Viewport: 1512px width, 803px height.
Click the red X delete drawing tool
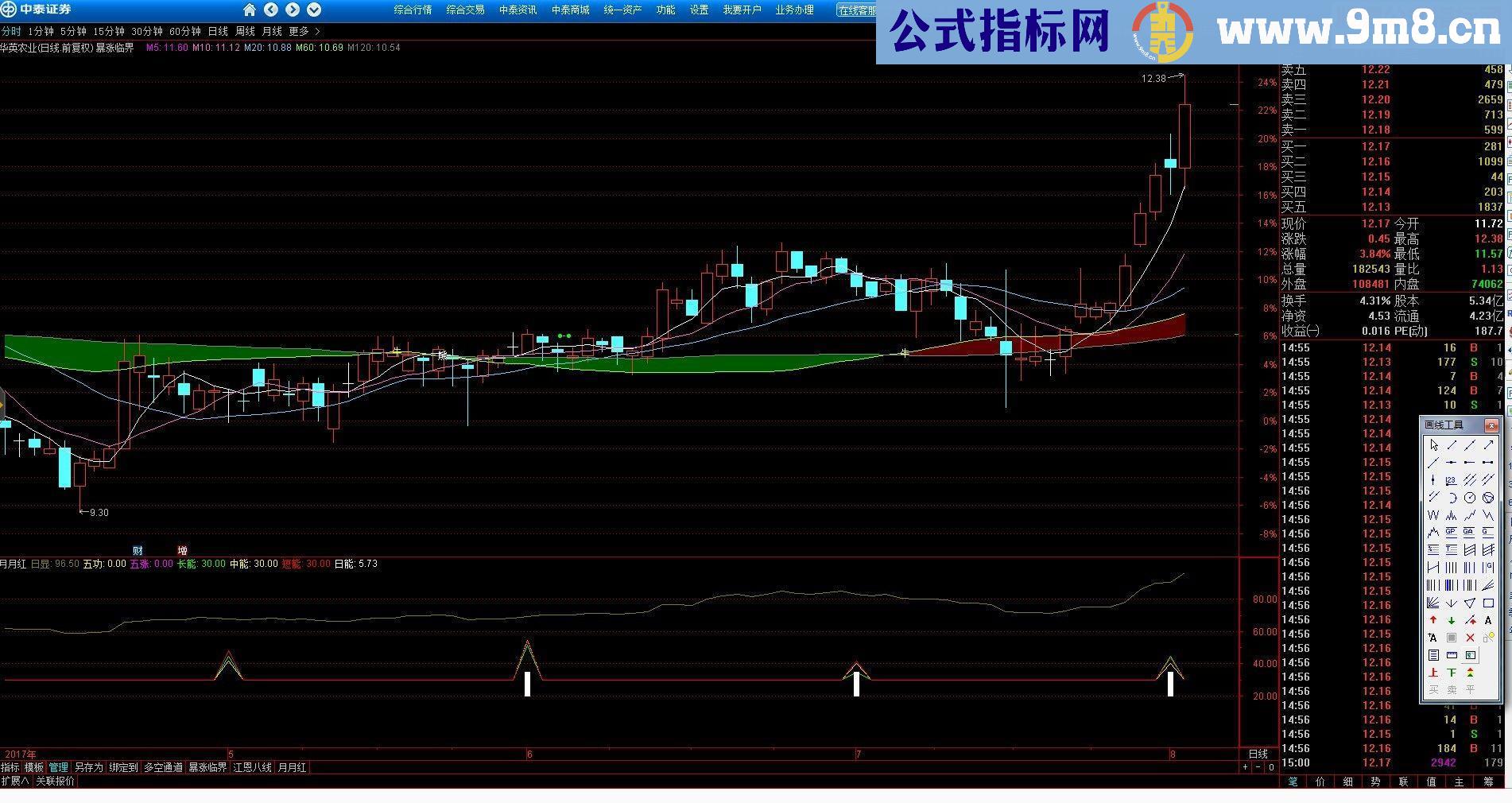pyautogui.click(x=1470, y=638)
